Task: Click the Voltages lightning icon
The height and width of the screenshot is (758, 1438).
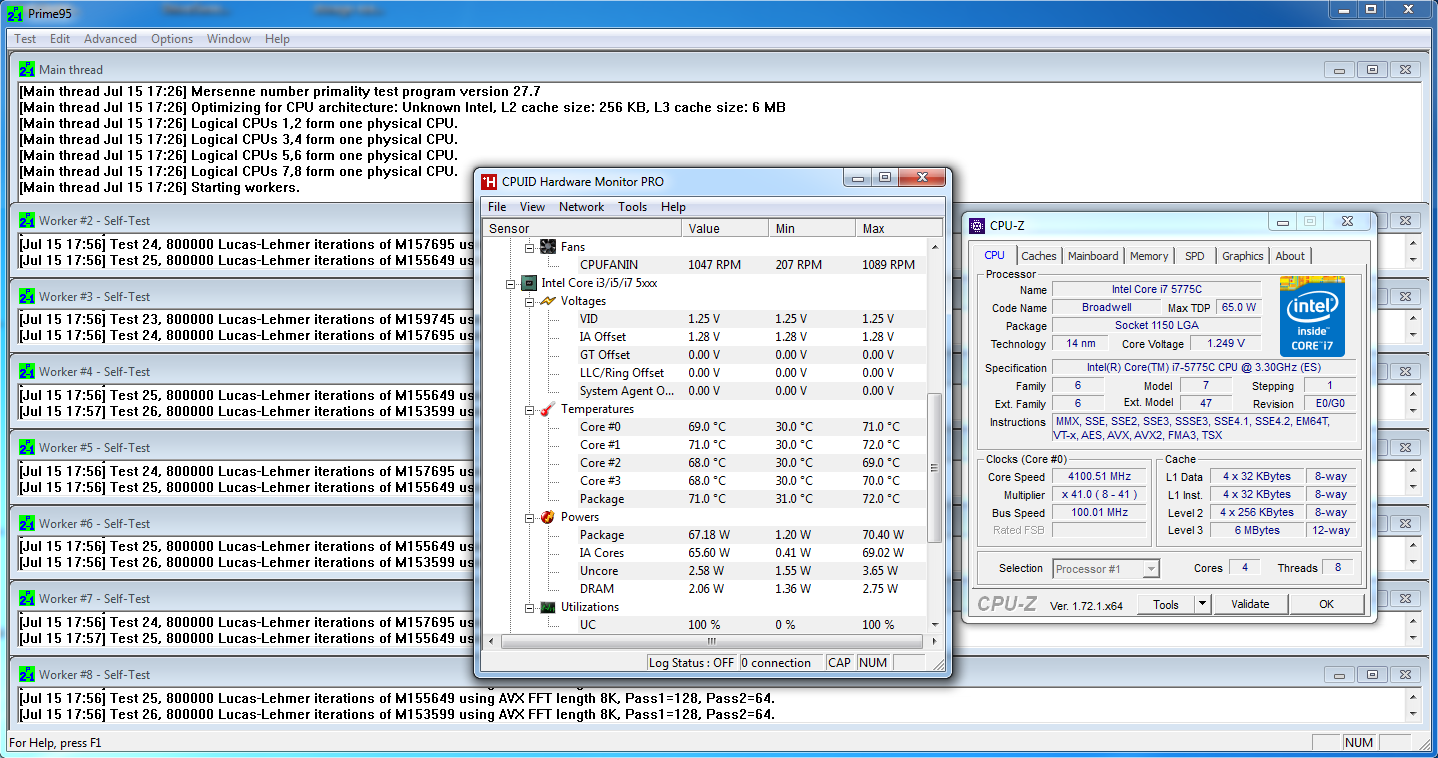Action: click(x=548, y=301)
